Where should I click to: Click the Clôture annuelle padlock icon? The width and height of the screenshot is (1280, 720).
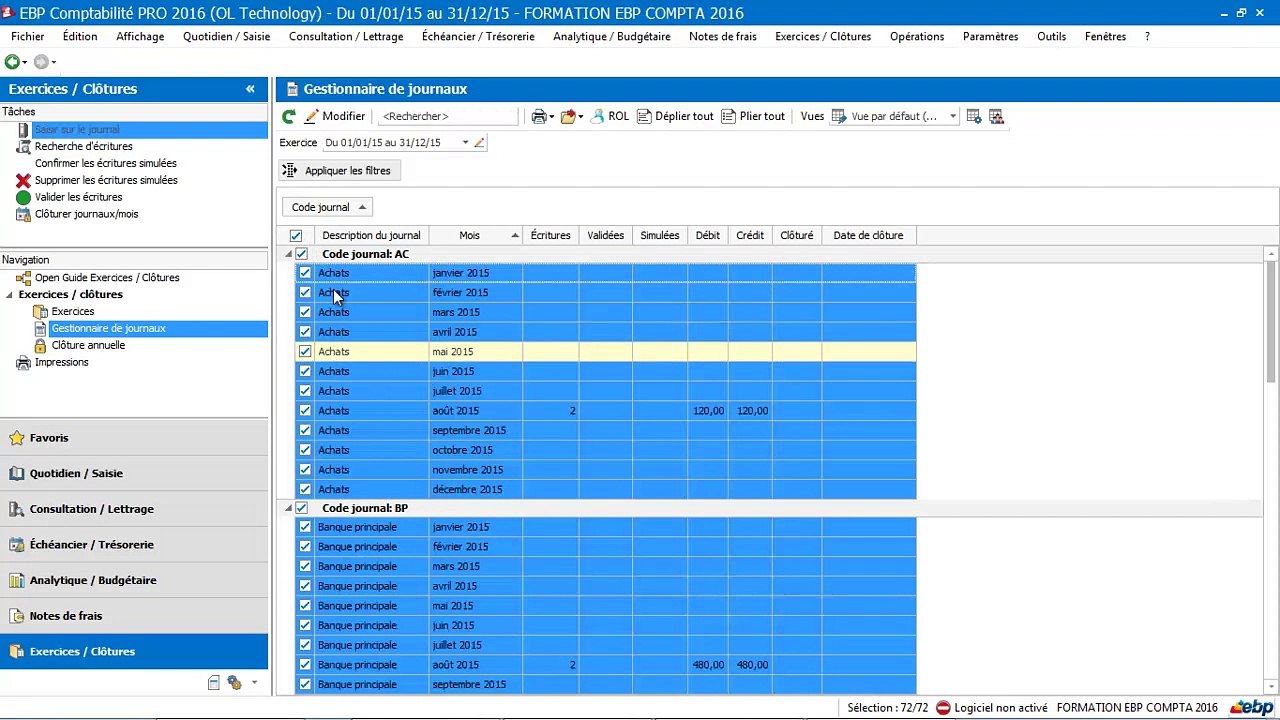point(40,345)
